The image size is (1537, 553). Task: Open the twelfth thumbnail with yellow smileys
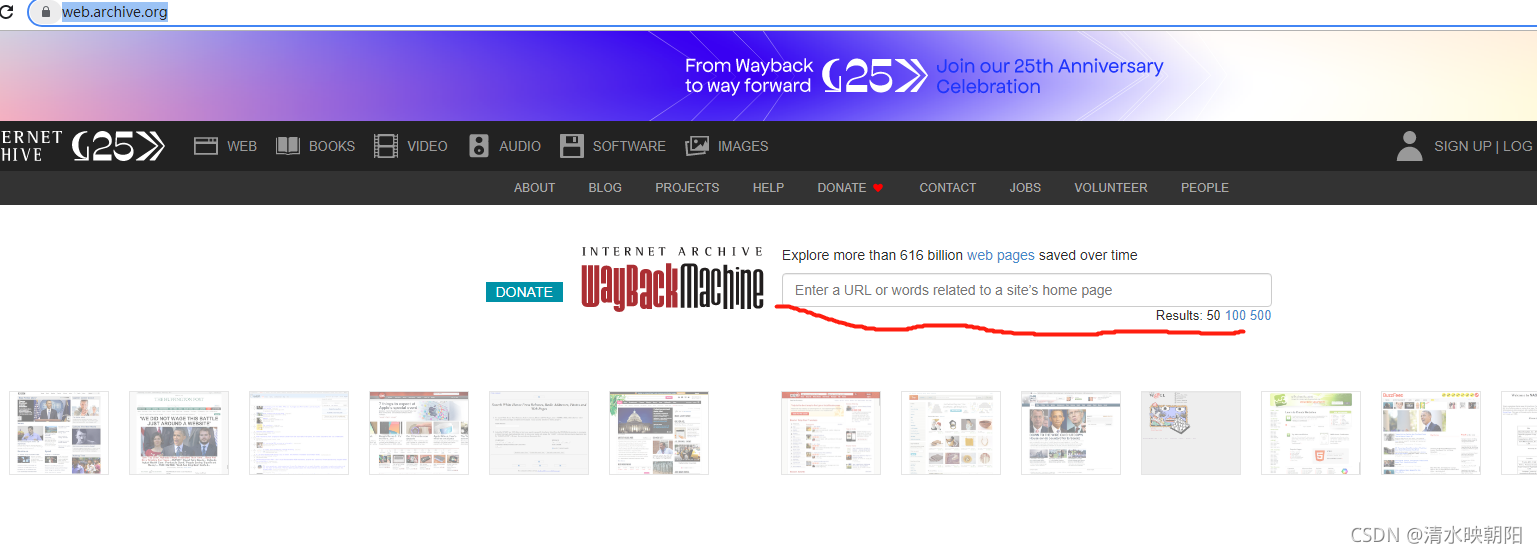point(1431,433)
